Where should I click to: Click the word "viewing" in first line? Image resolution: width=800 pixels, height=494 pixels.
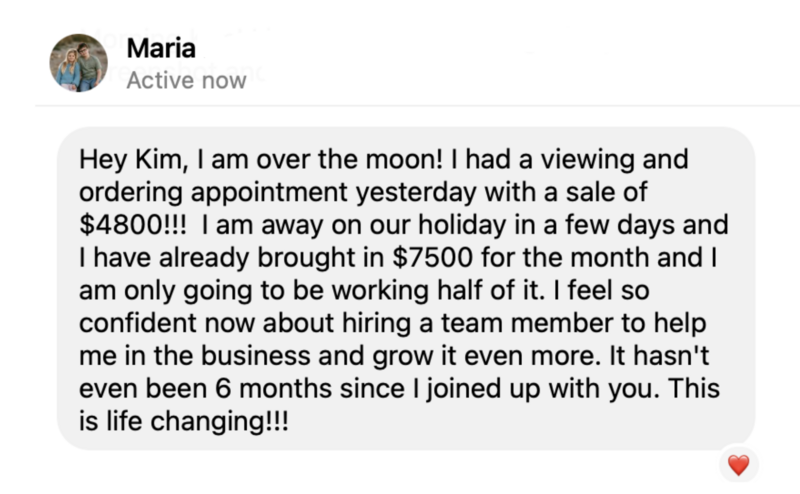[588, 160]
